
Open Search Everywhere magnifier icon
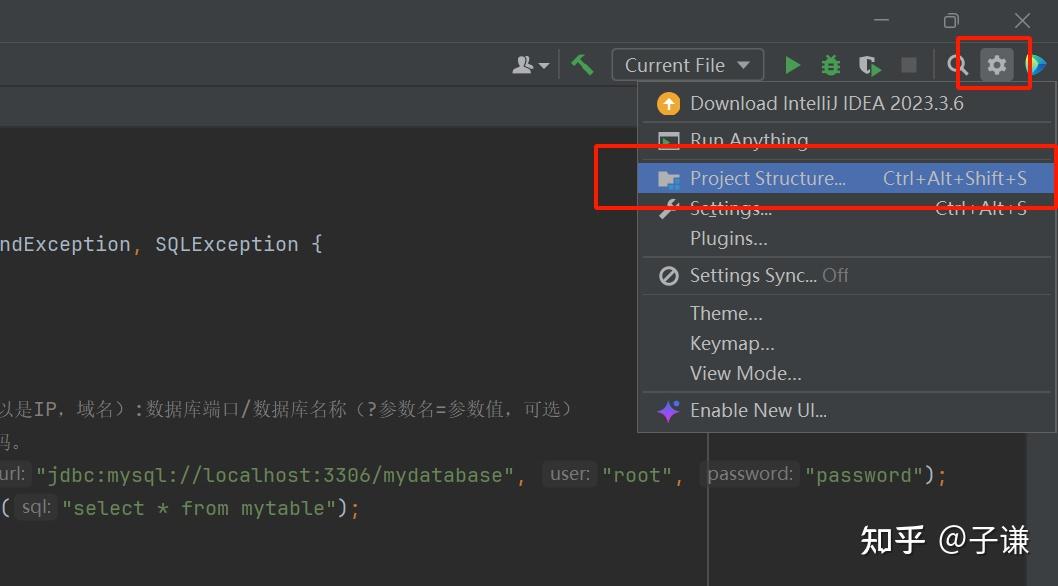(956, 64)
